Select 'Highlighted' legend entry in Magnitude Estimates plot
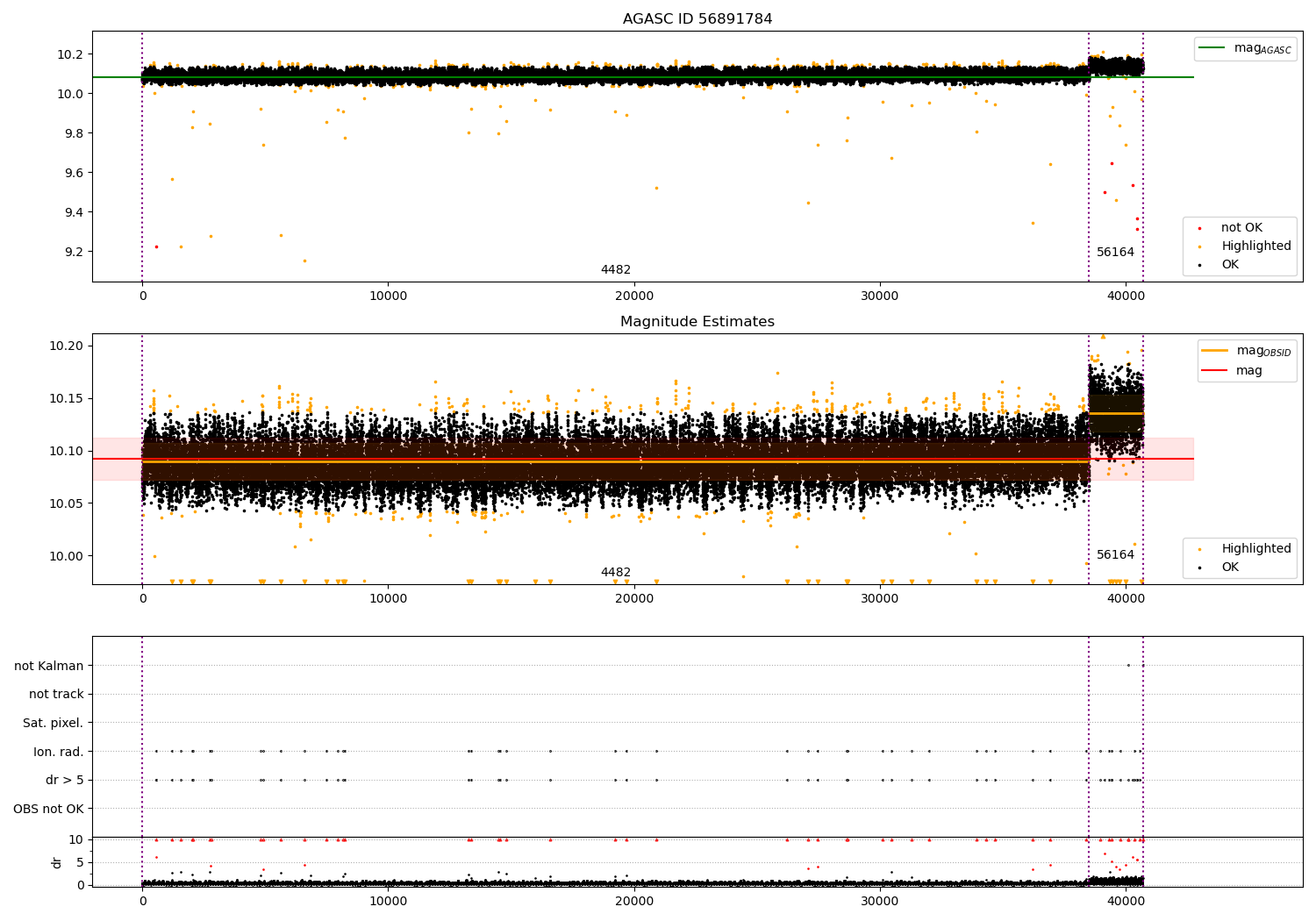This screenshot has height=921, width=1316. 1255,549
